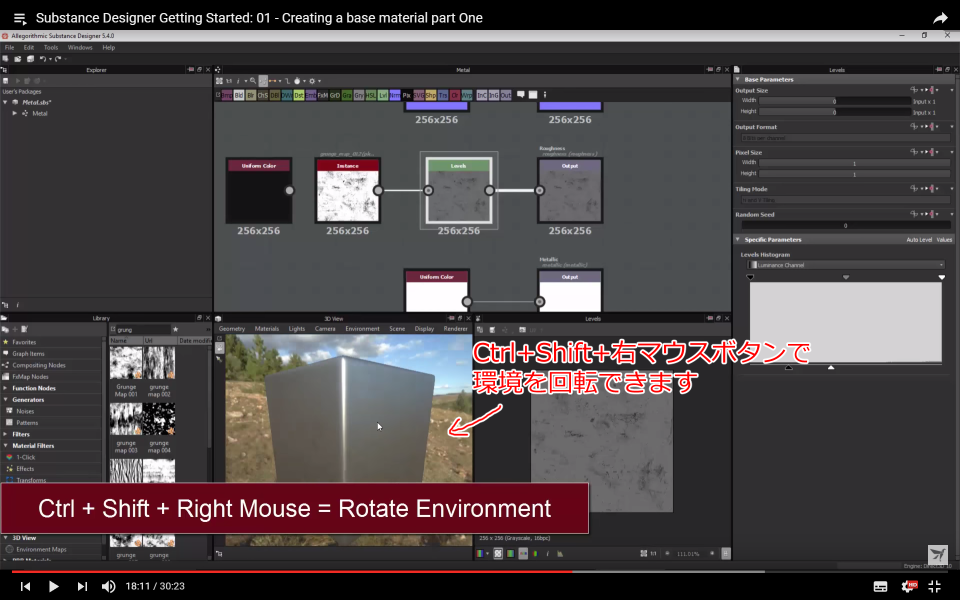
Task: Select the Levels node in graph
Action: tap(459, 190)
